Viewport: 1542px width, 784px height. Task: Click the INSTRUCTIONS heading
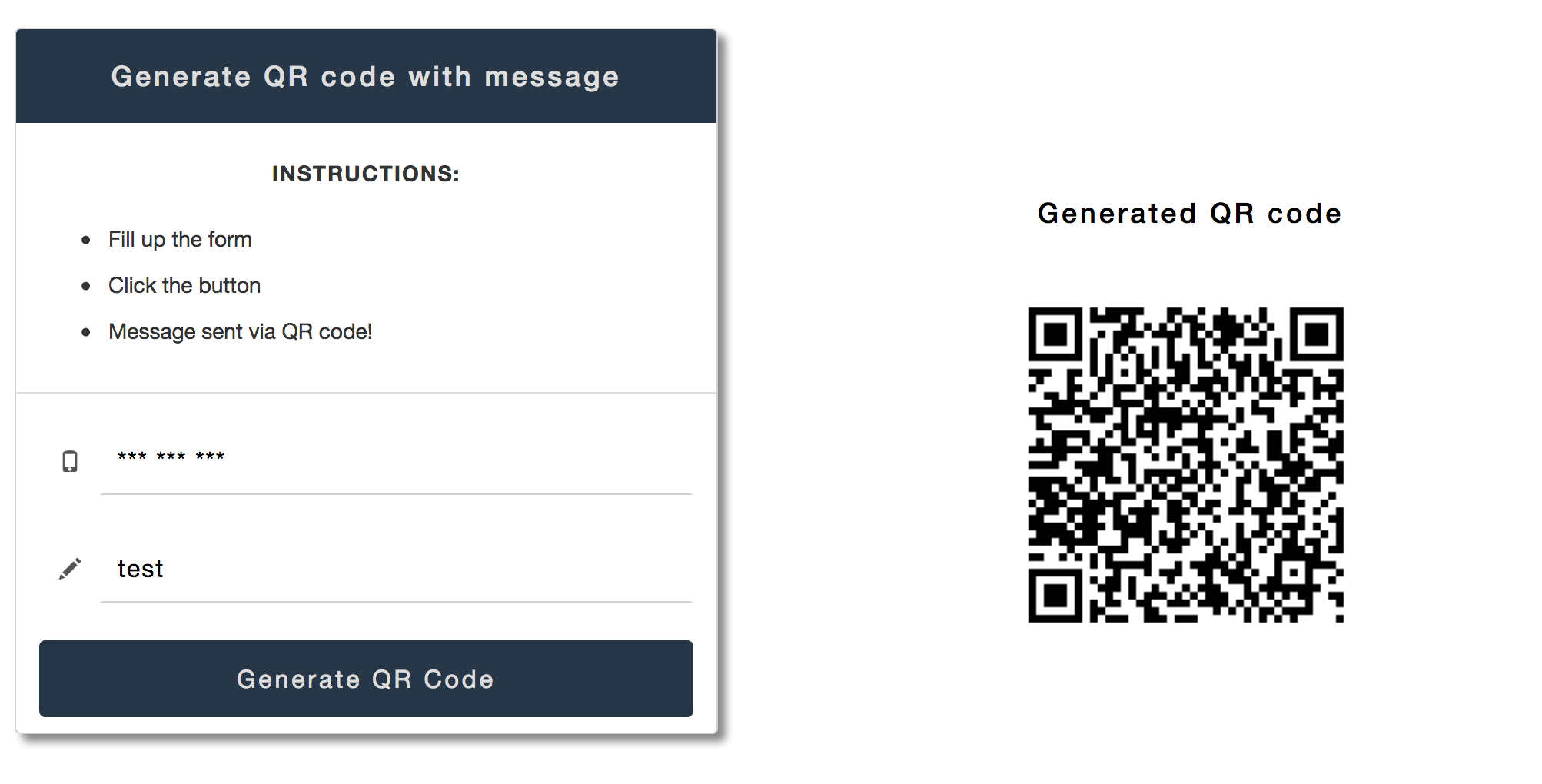(x=365, y=173)
